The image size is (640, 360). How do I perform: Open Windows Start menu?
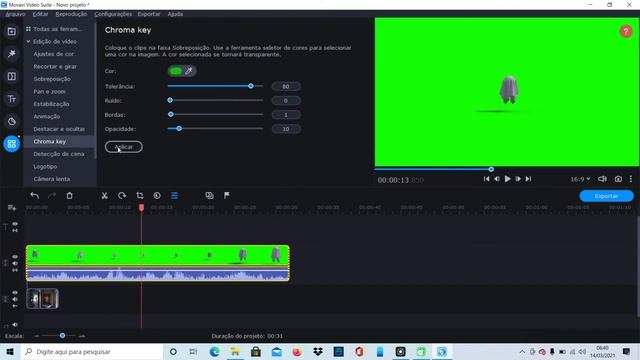click(x=10, y=351)
